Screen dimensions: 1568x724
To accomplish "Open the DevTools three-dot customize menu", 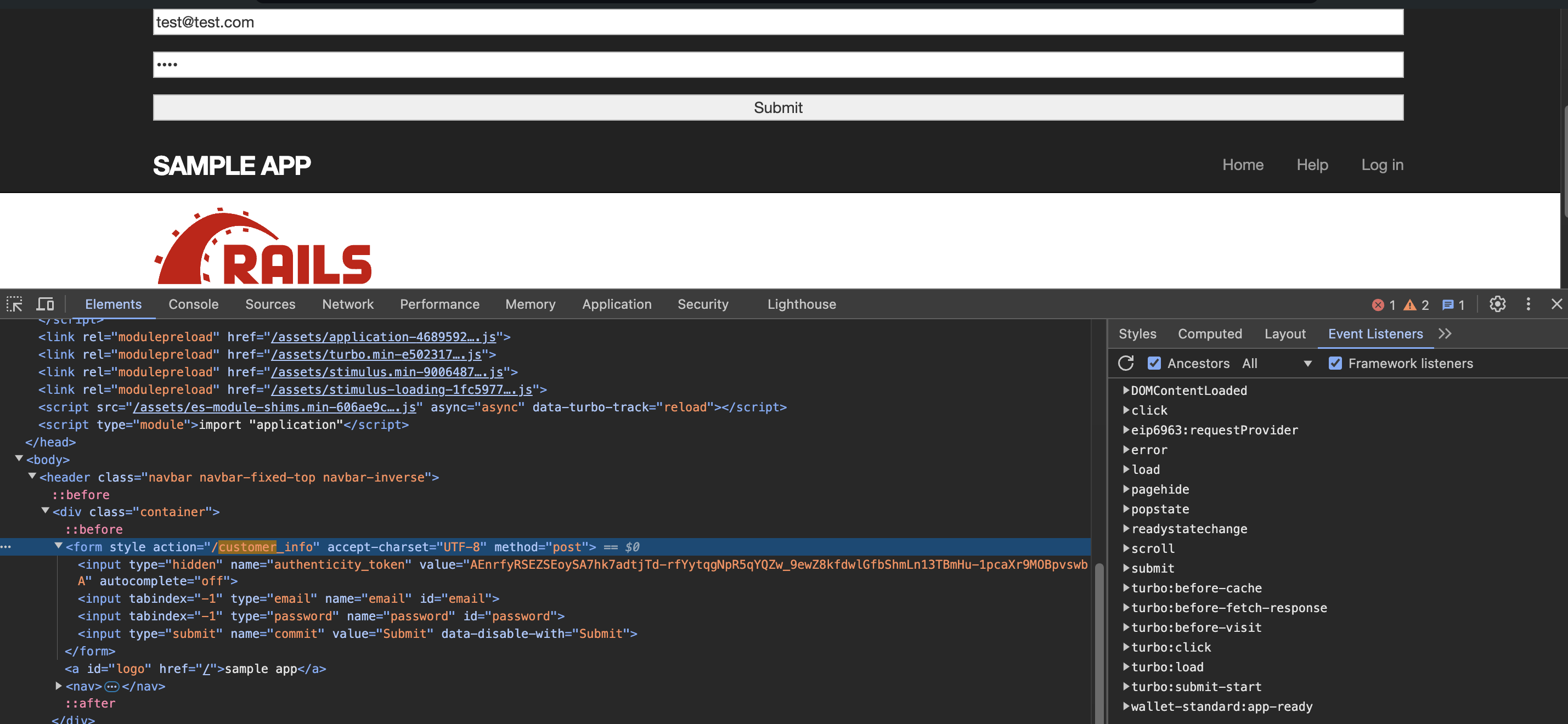I will pyautogui.click(x=1528, y=304).
